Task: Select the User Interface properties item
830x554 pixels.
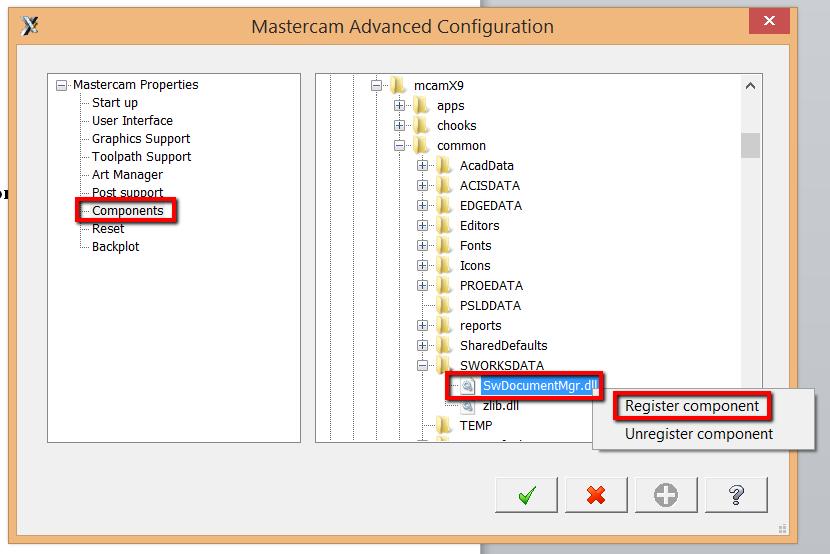Action: click(x=132, y=121)
